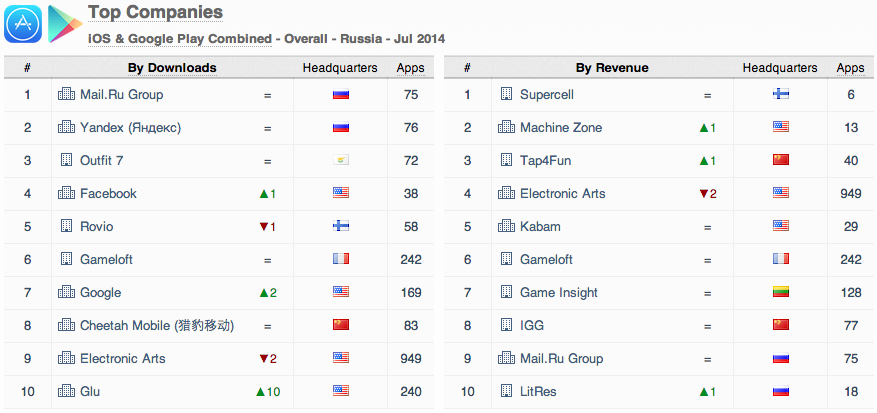Click the Google Play icon
The height and width of the screenshot is (413, 877).
point(65,24)
